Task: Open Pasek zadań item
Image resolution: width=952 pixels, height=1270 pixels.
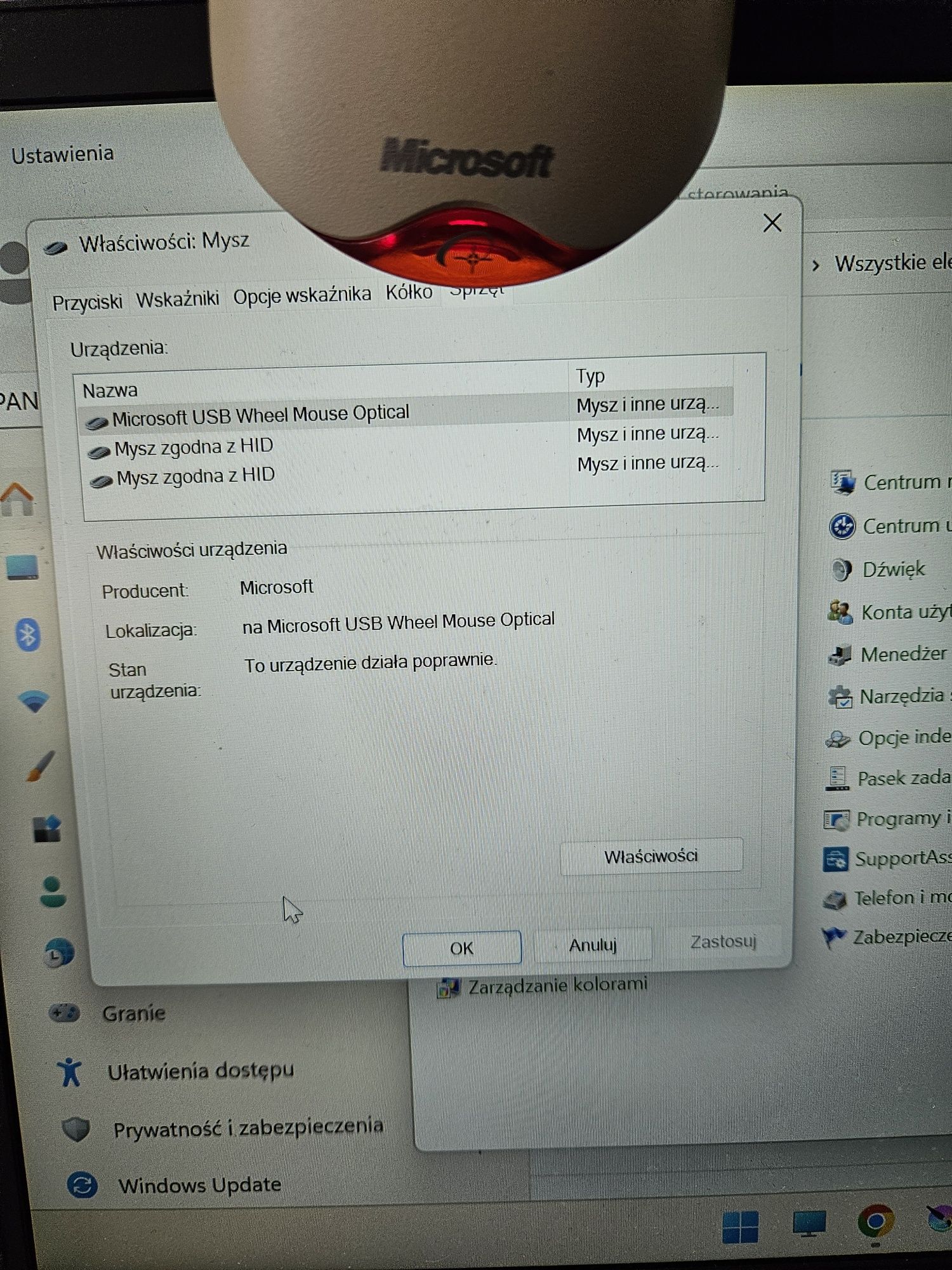Action: pyautogui.click(x=904, y=779)
